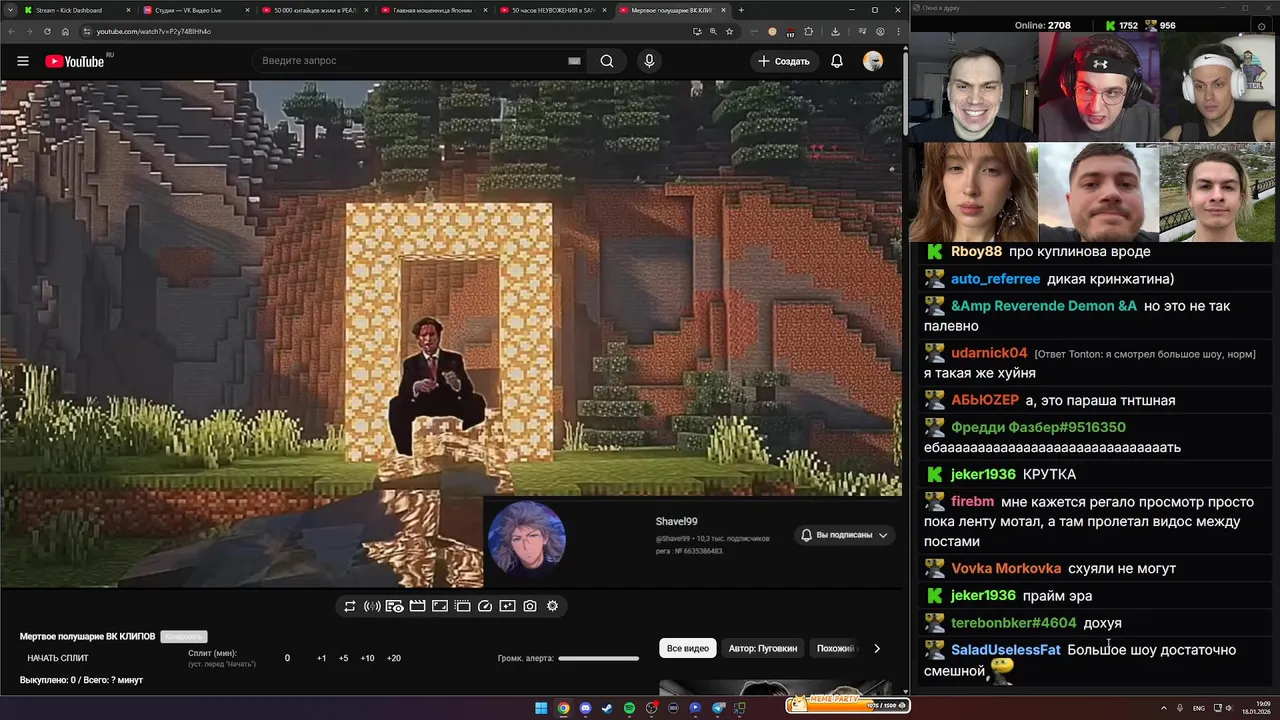
Task: Click 'НАЧАТЬ СПЛИТ' button
Action: pos(58,658)
